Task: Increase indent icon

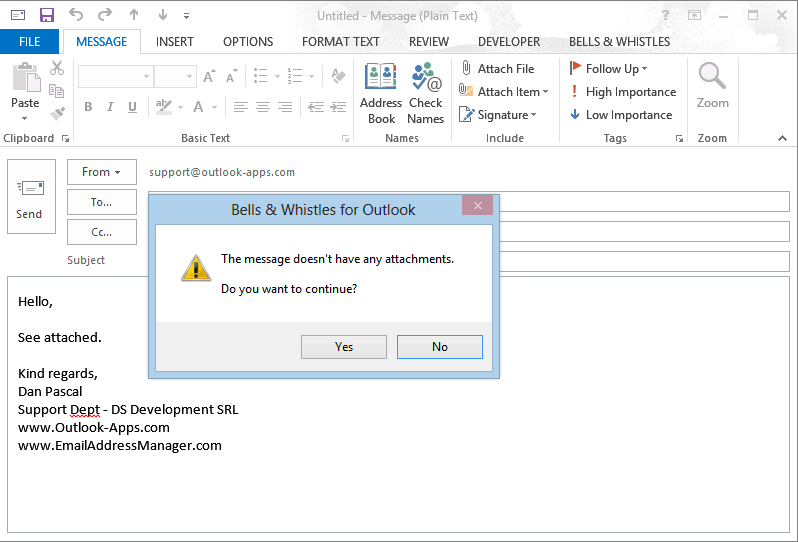Action: coord(338,107)
